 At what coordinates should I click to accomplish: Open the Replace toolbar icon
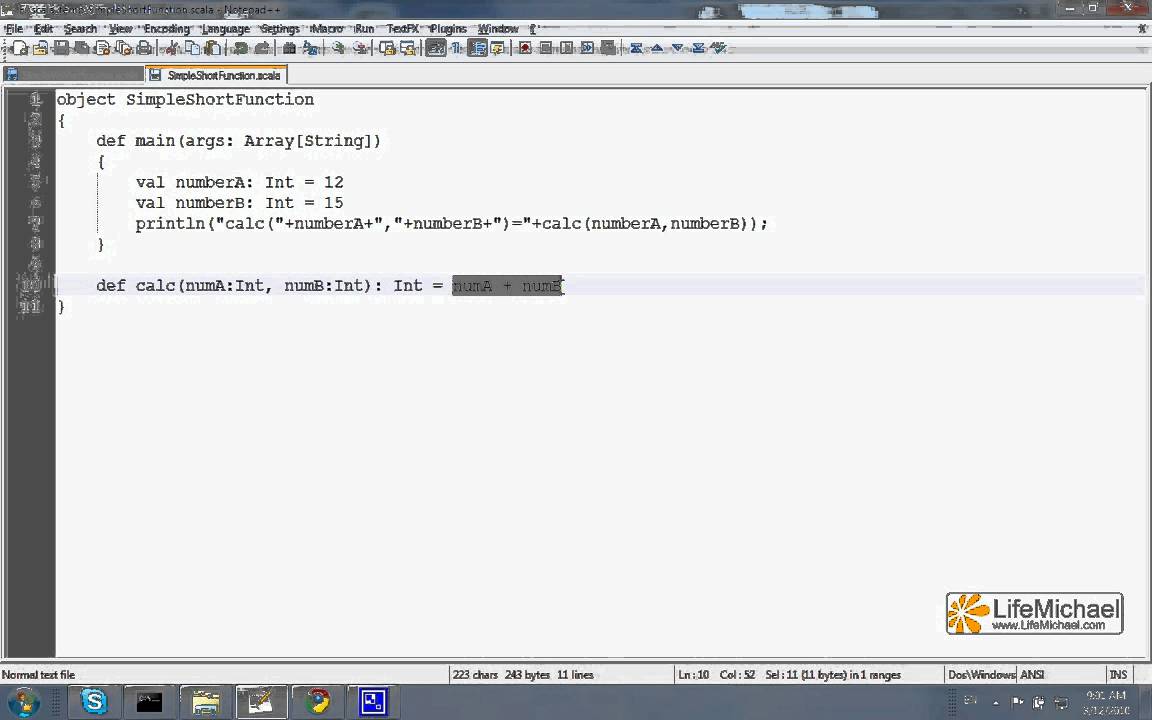[310, 48]
